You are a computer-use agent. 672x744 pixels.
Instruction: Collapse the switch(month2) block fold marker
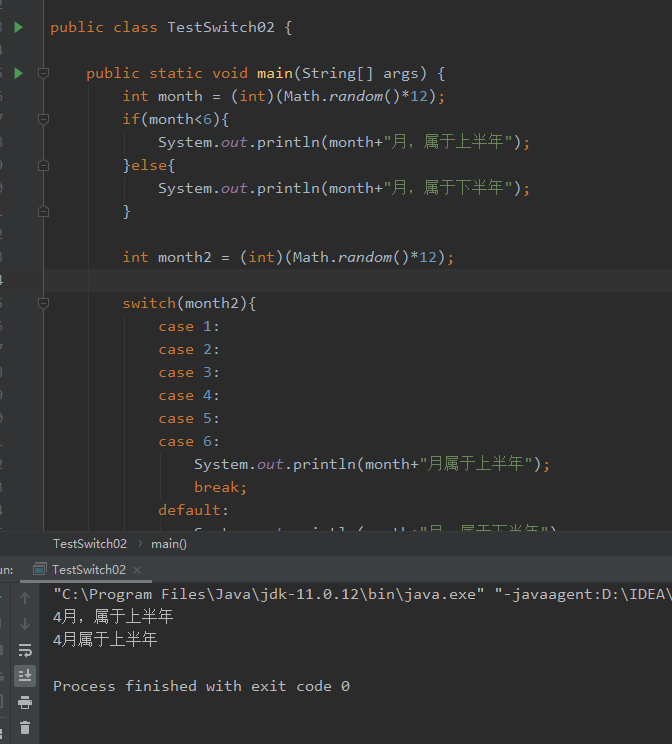click(43, 303)
